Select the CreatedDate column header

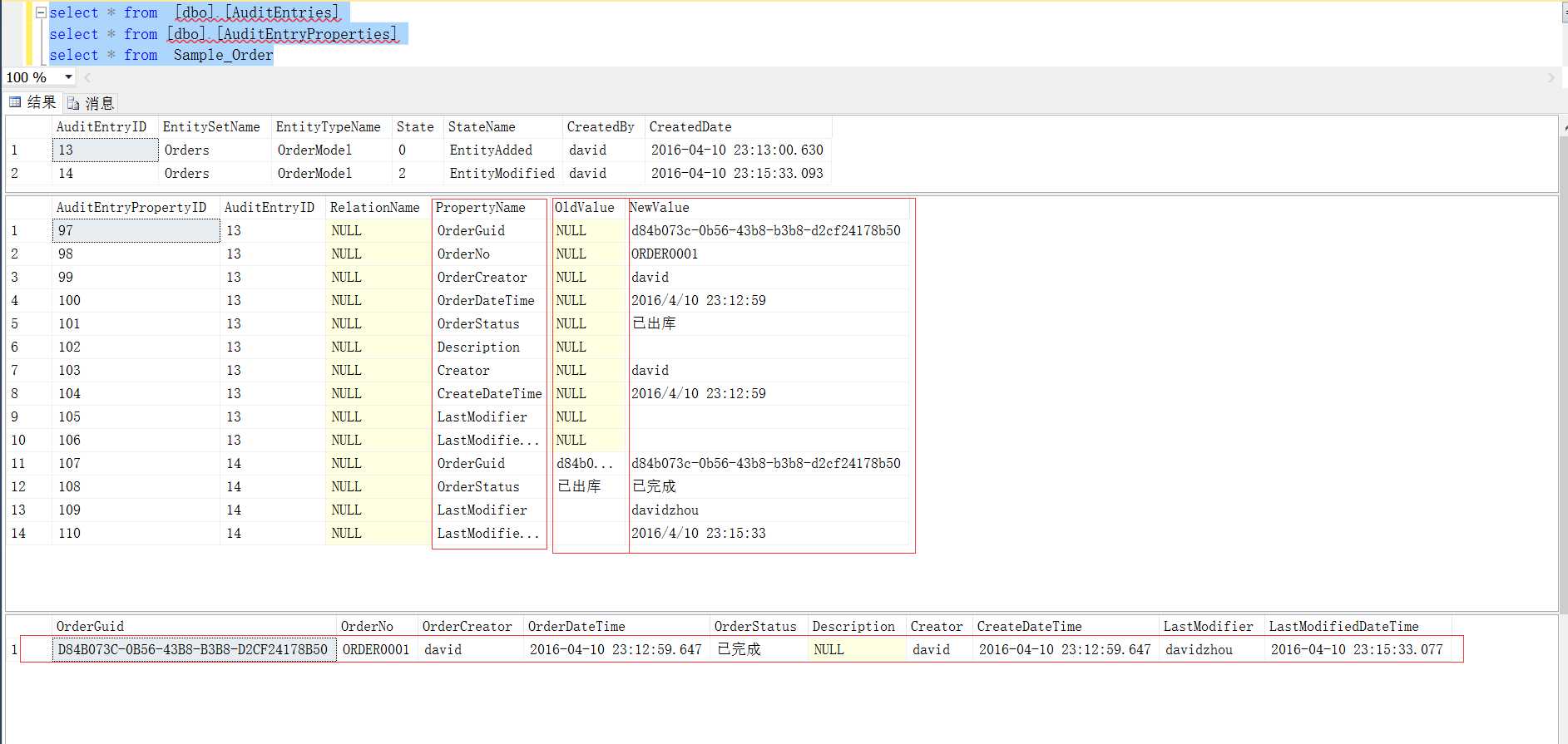pyautogui.click(x=738, y=127)
